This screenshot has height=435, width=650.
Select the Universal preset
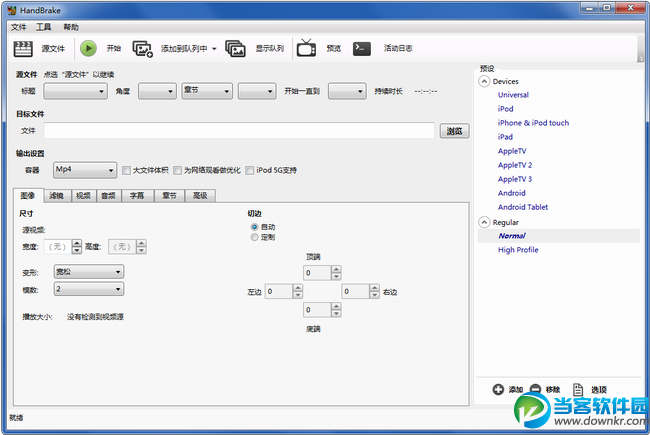pyautogui.click(x=513, y=95)
